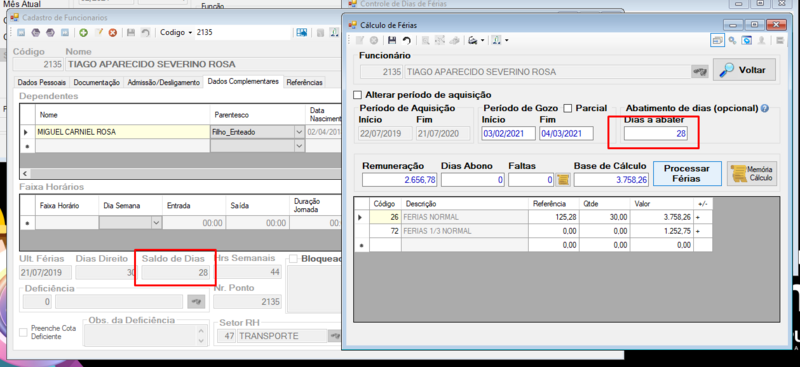Click the 3.758,26 Valor cell in the grid
The image size is (800, 367).
tap(661, 217)
